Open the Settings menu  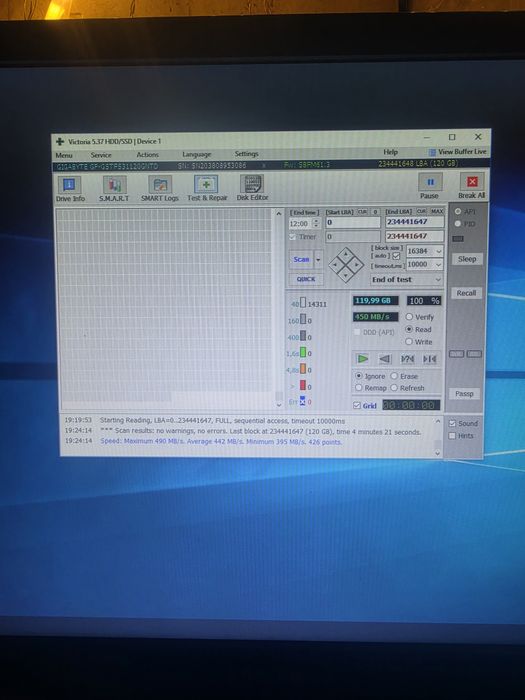pyautogui.click(x=246, y=154)
